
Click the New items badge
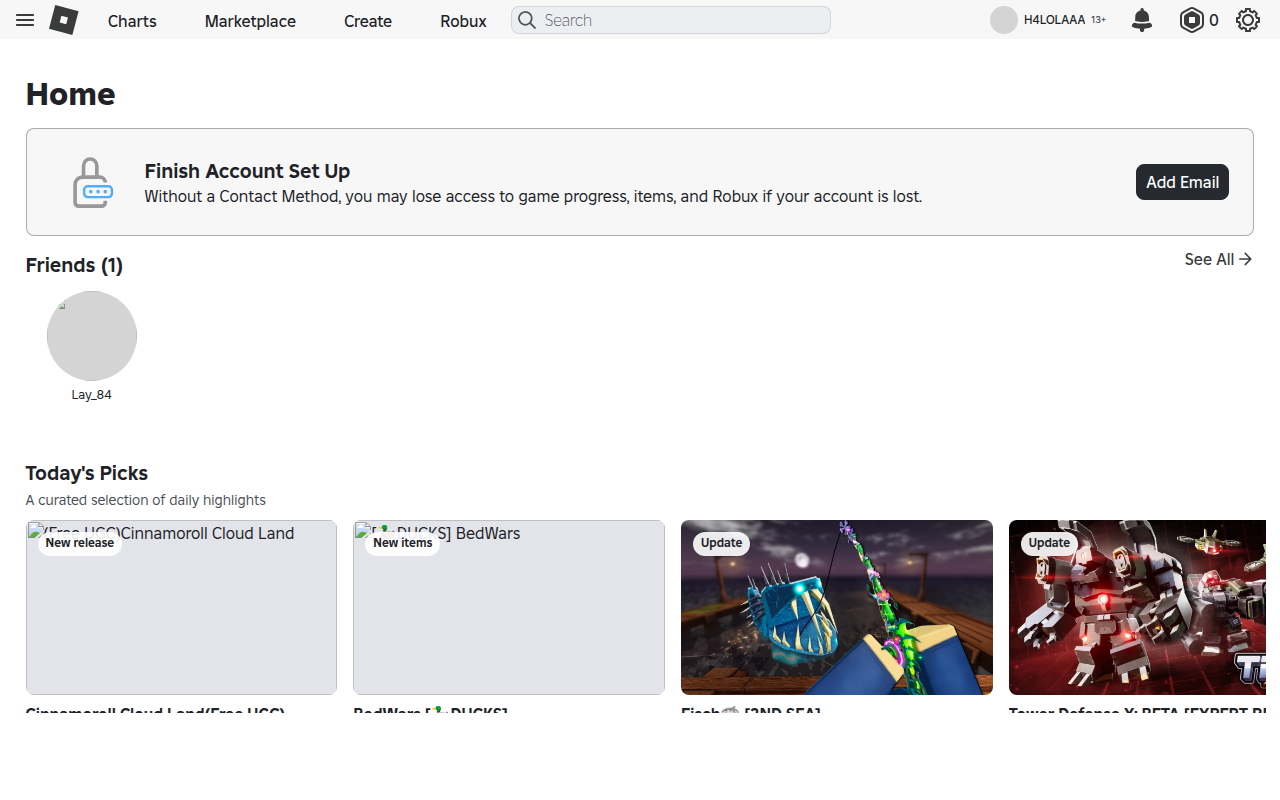click(403, 543)
